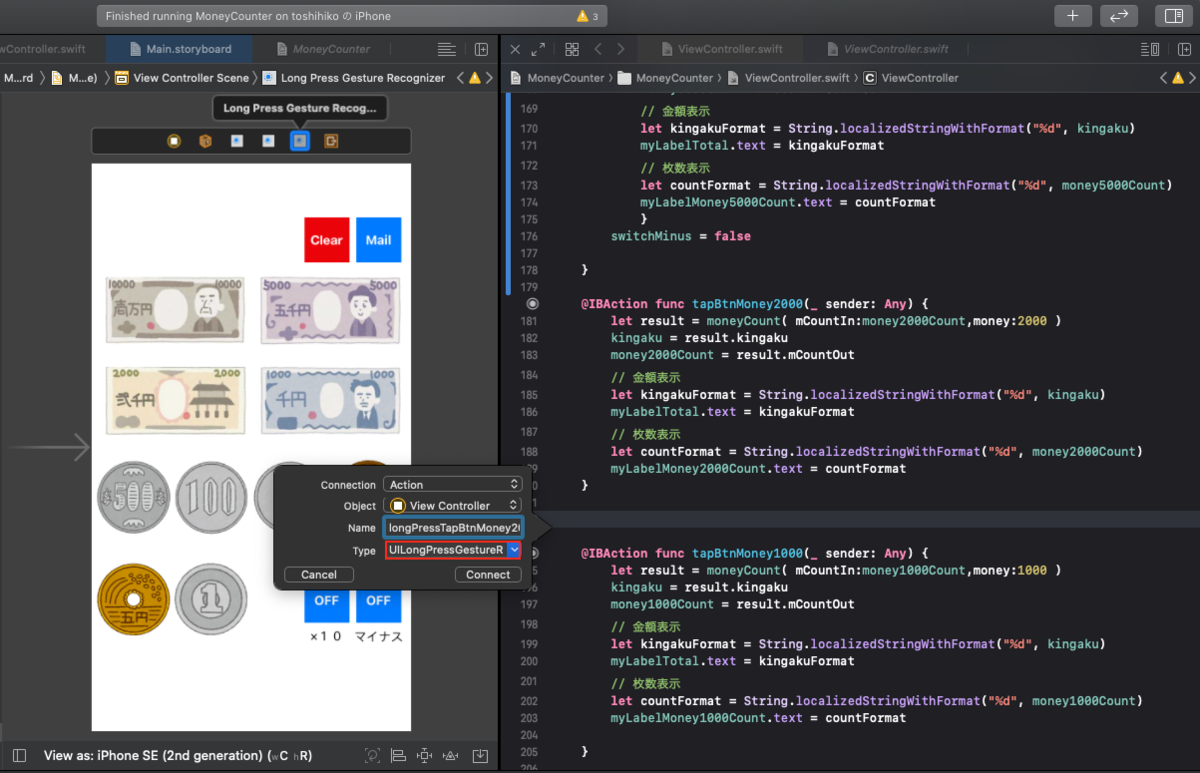The height and width of the screenshot is (773, 1200).
Task: Go to next issue in right jump bar
Action: point(1193,78)
